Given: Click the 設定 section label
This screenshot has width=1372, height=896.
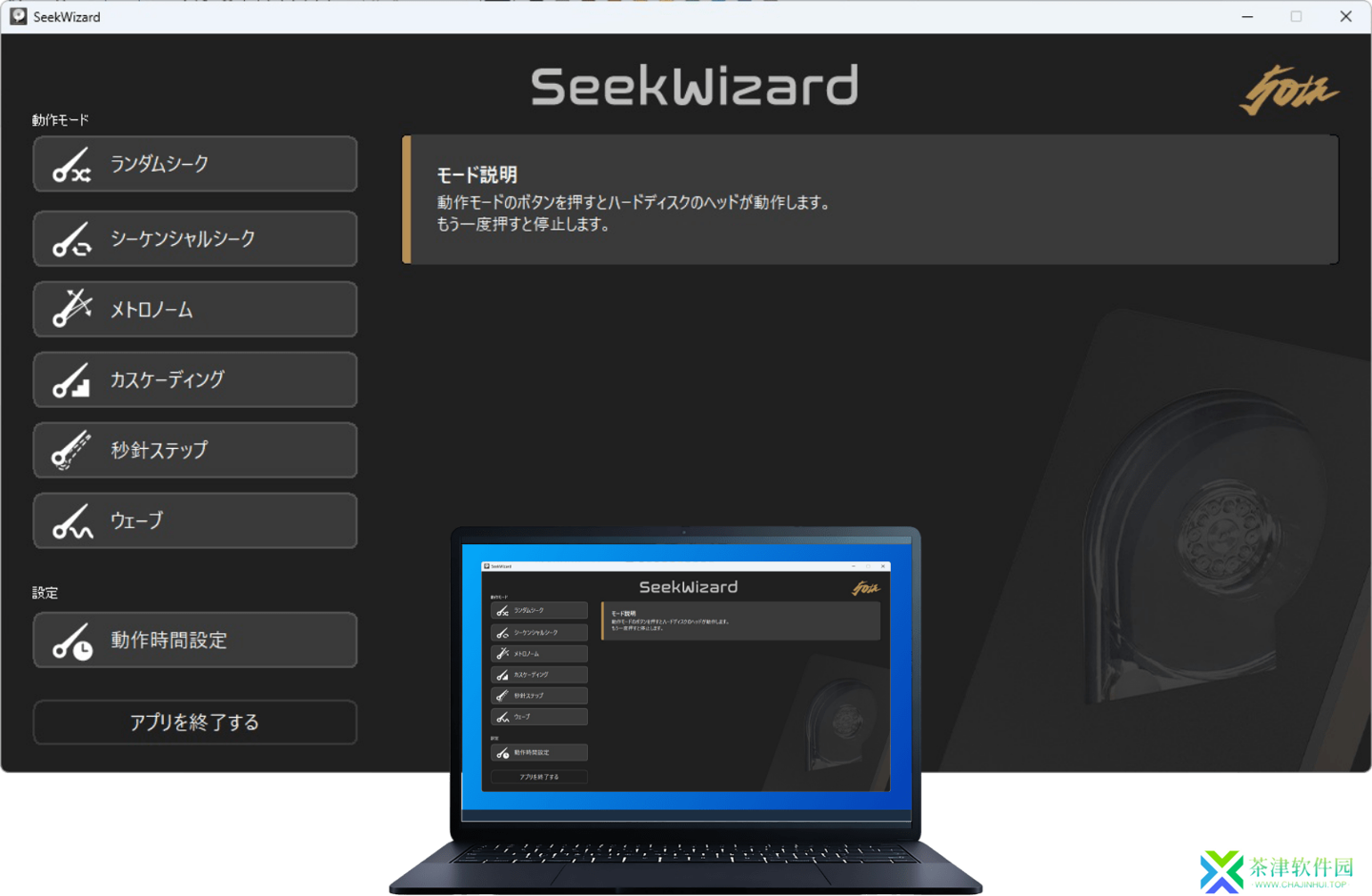Looking at the screenshot, I should 45,593.
